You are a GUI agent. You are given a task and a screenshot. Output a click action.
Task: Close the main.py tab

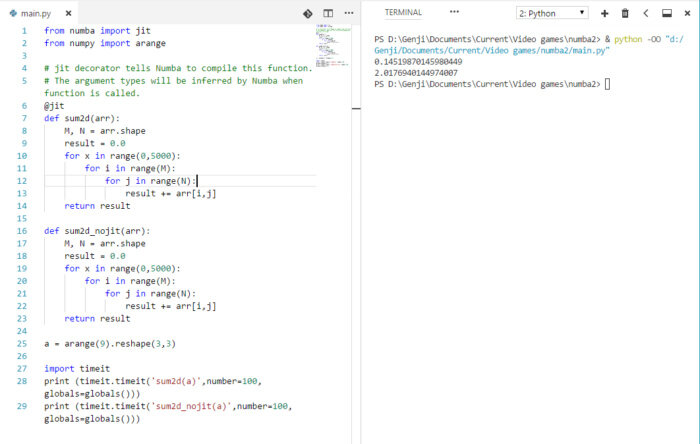pos(68,13)
